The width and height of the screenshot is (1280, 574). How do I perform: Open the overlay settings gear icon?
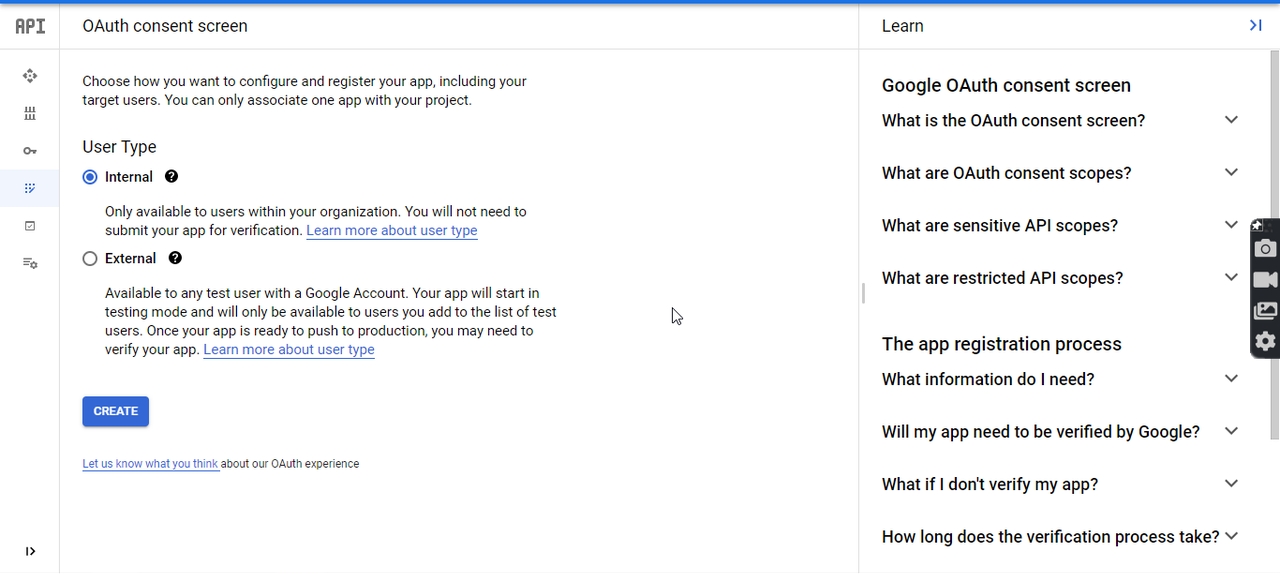tap(1266, 342)
